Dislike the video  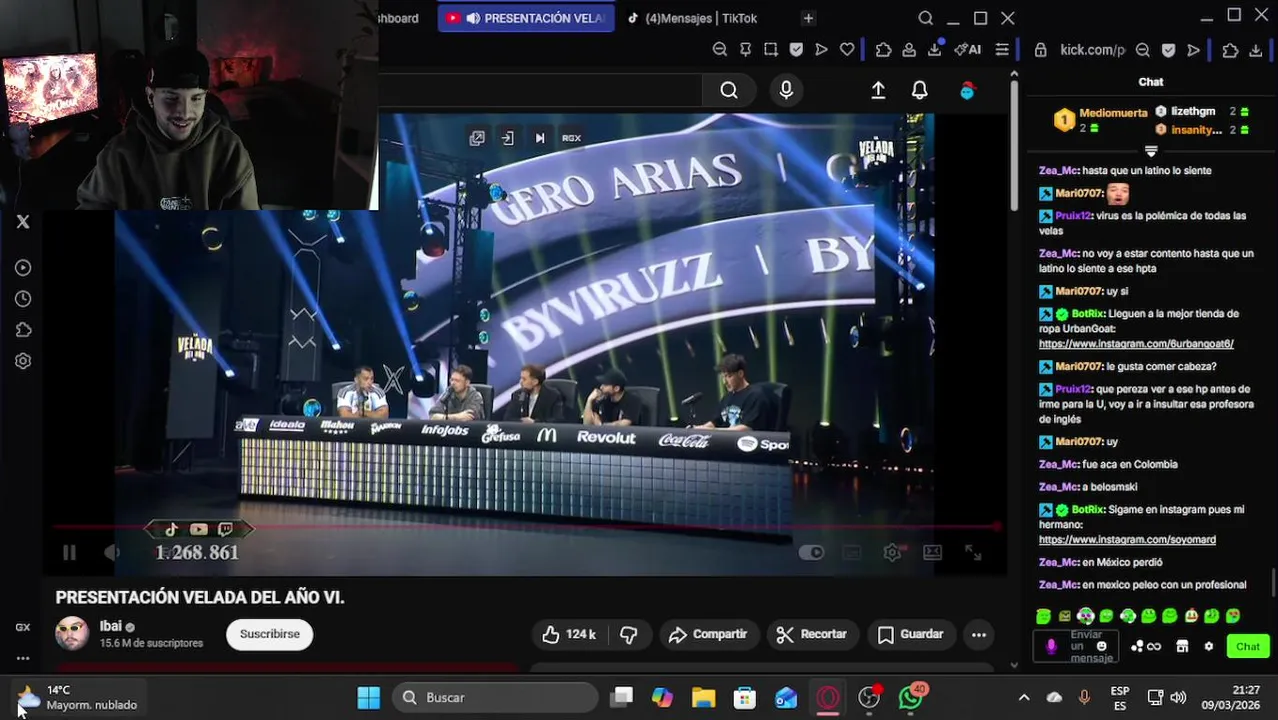click(x=629, y=634)
